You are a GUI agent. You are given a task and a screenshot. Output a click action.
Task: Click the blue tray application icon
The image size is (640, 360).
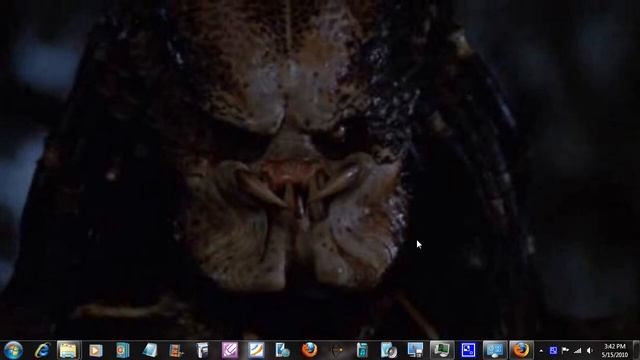(x=553, y=350)
